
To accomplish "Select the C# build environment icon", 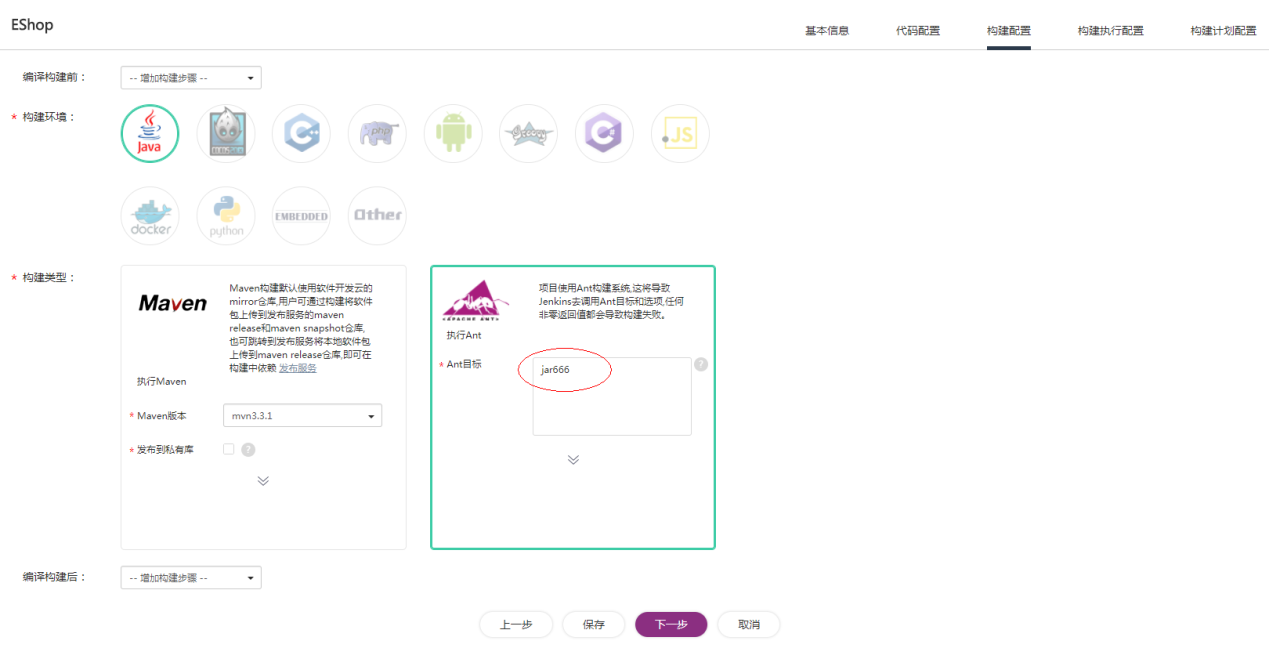I will point(604,134).
